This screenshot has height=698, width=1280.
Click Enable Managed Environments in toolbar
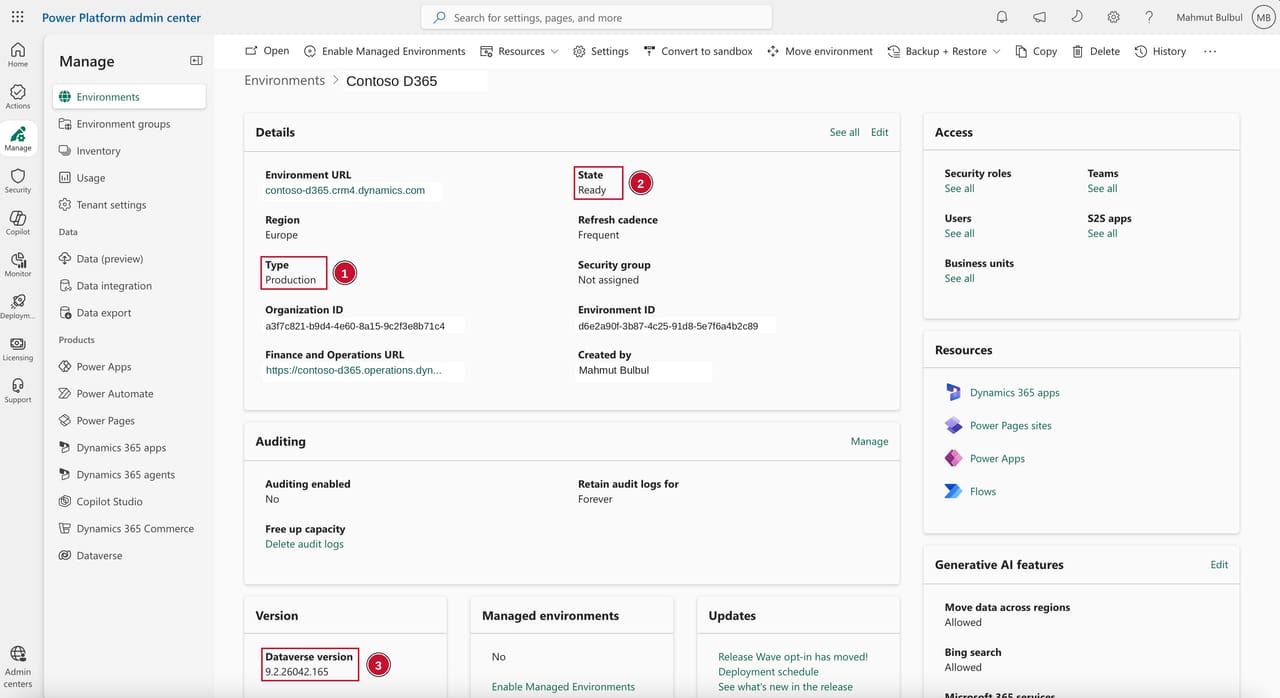tap(385, 51)
